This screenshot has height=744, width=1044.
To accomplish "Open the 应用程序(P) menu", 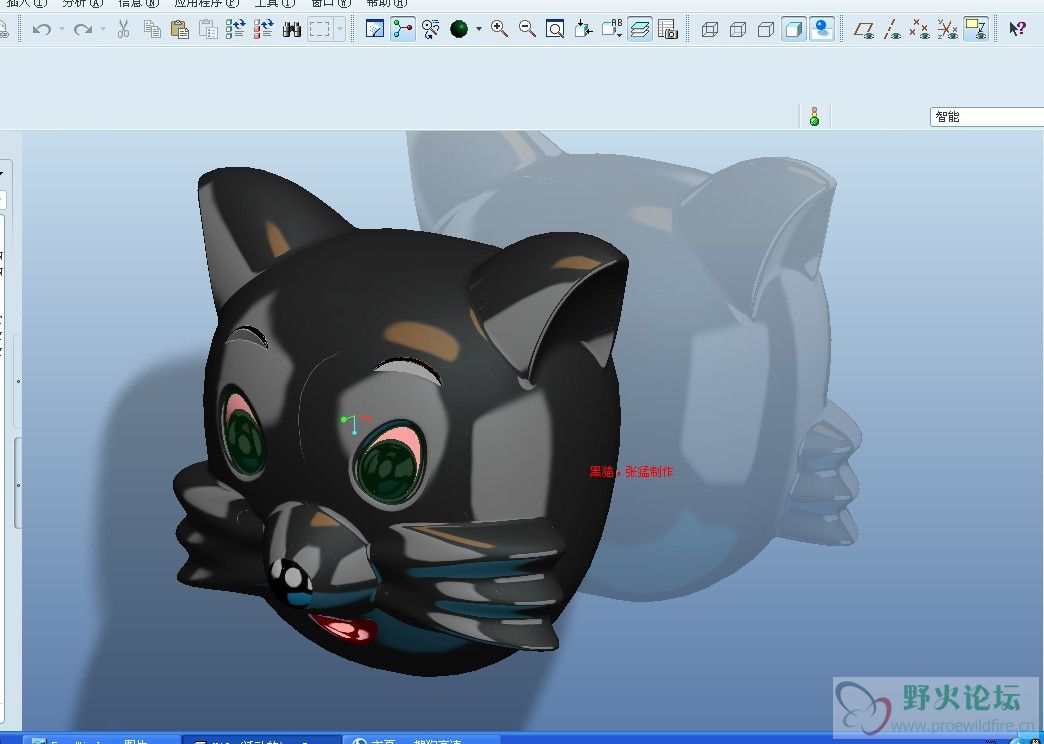I will pos(206,3).
